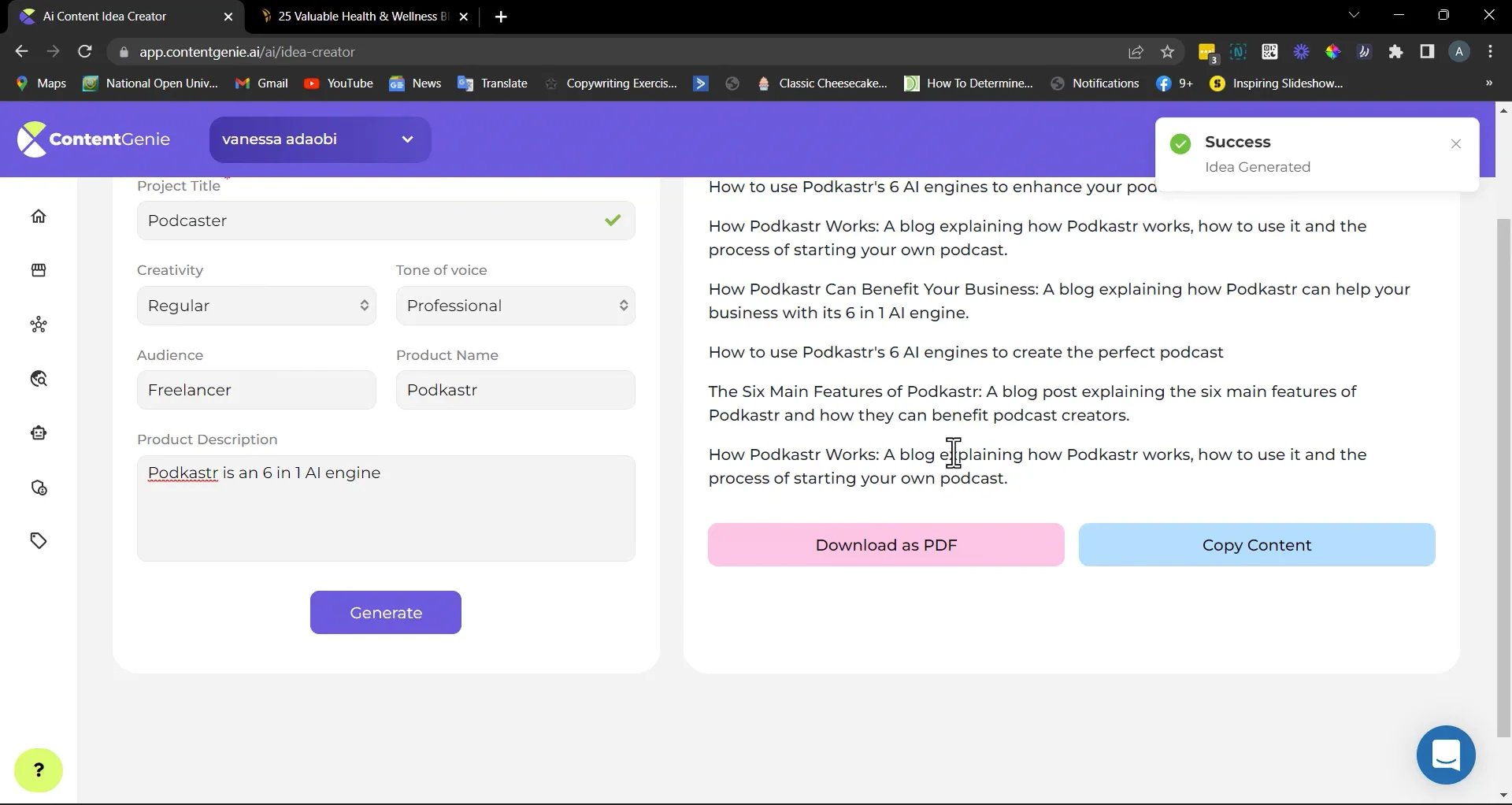
Task: Open the browser side panel icon
Action: (x=1427, y=52)
